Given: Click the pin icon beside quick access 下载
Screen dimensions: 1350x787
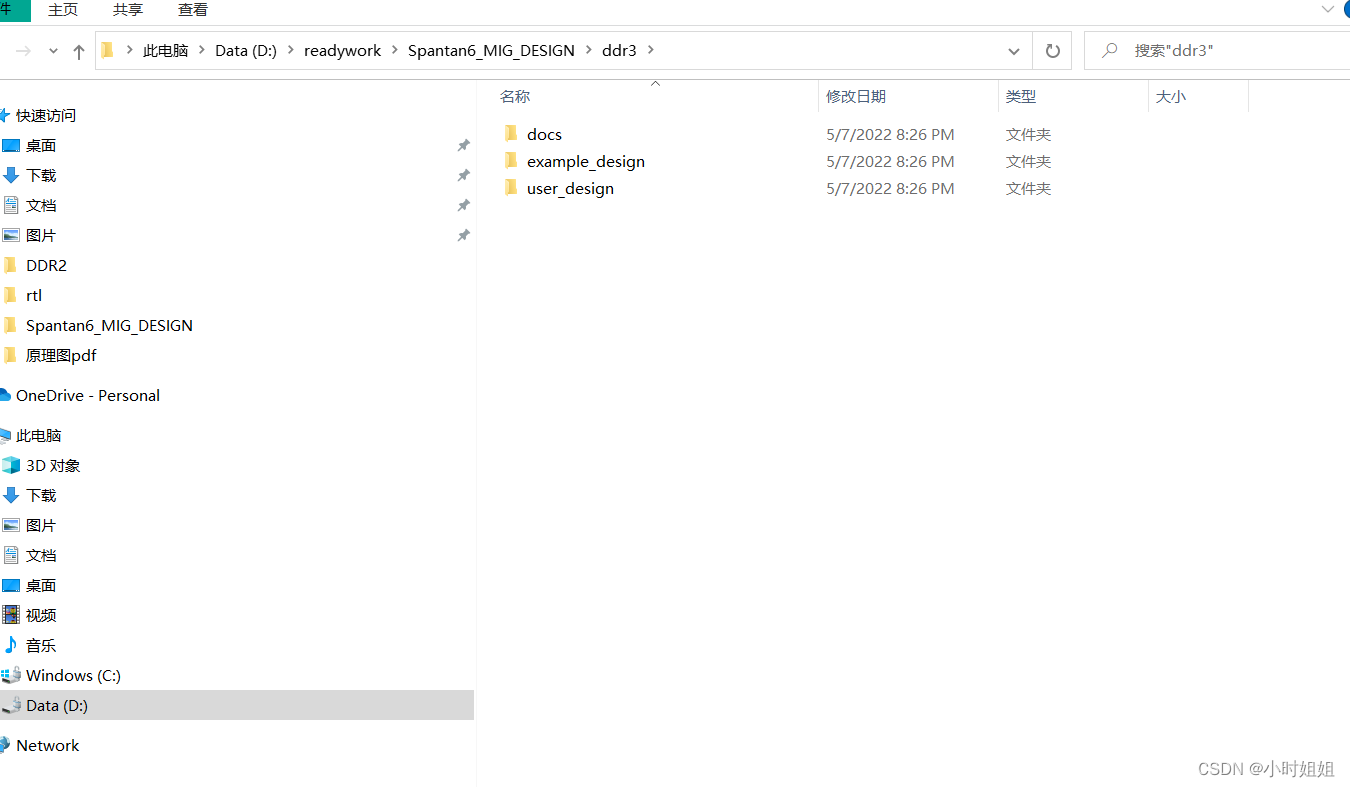Looking at the screenshot, I should click(463, 175).
